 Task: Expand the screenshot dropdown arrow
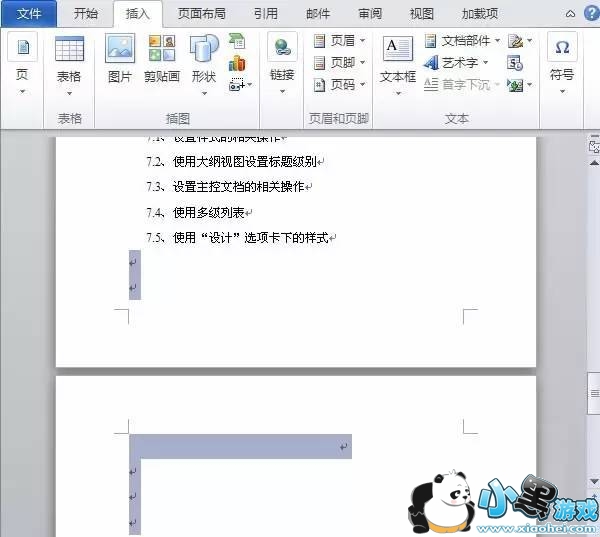click(250, 85)
